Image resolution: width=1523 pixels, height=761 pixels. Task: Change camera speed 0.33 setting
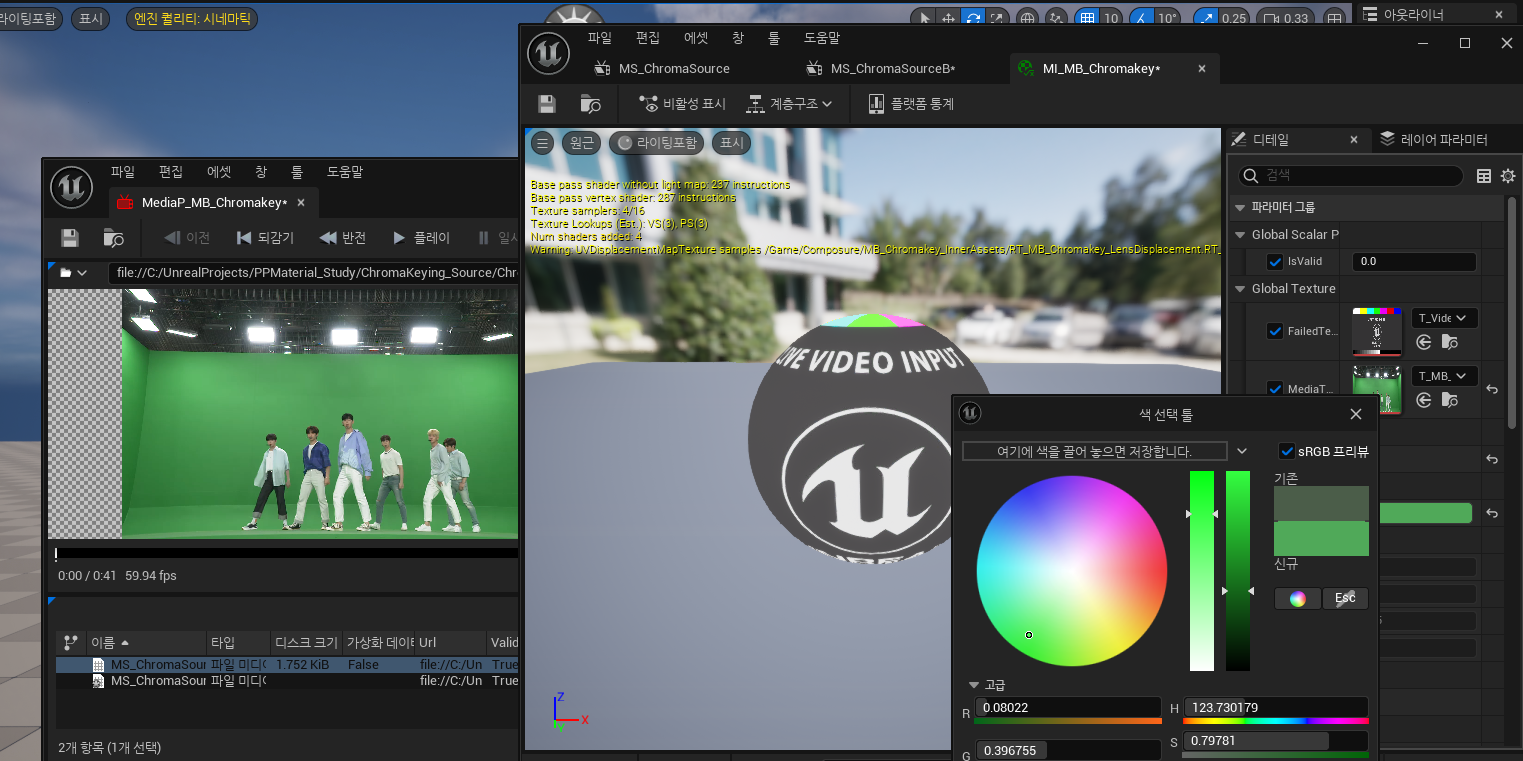(x=1285, y=18)
